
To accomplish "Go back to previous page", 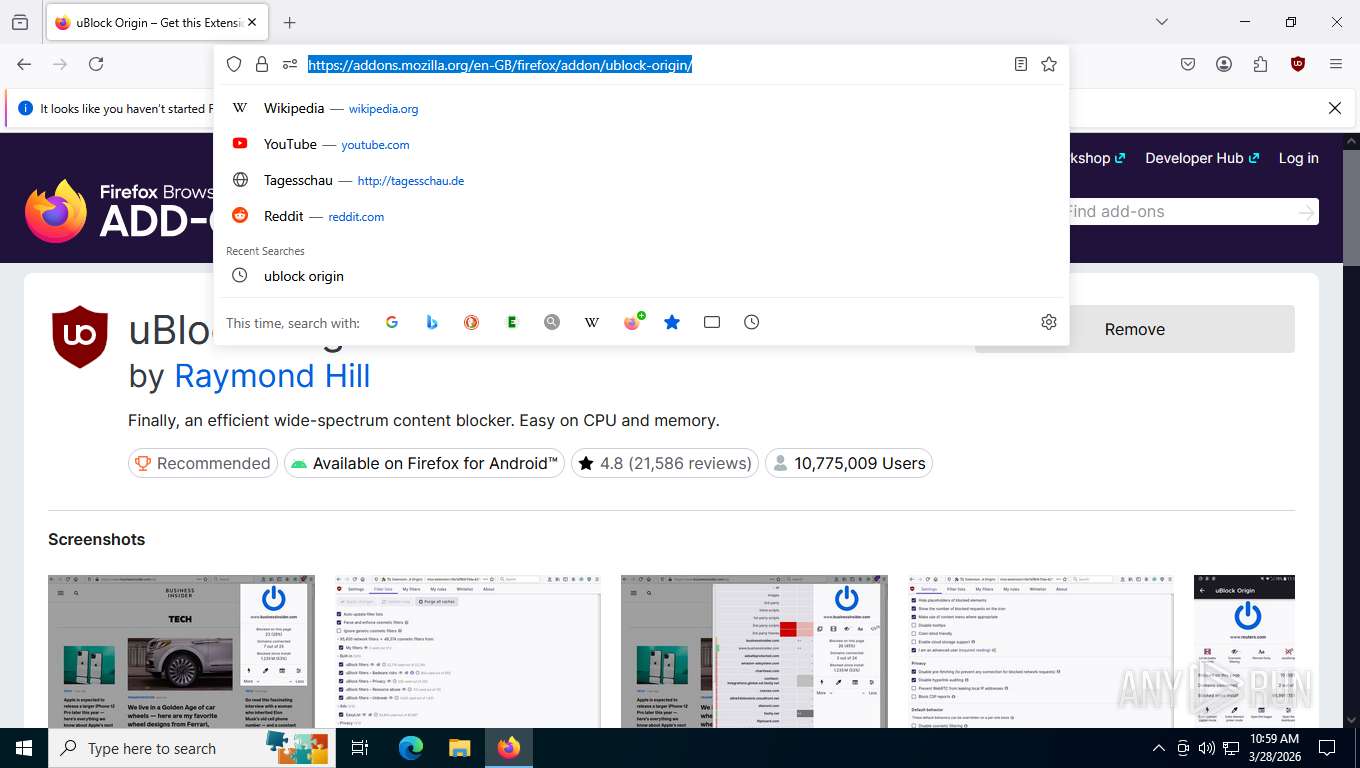I will pos(24,64).
